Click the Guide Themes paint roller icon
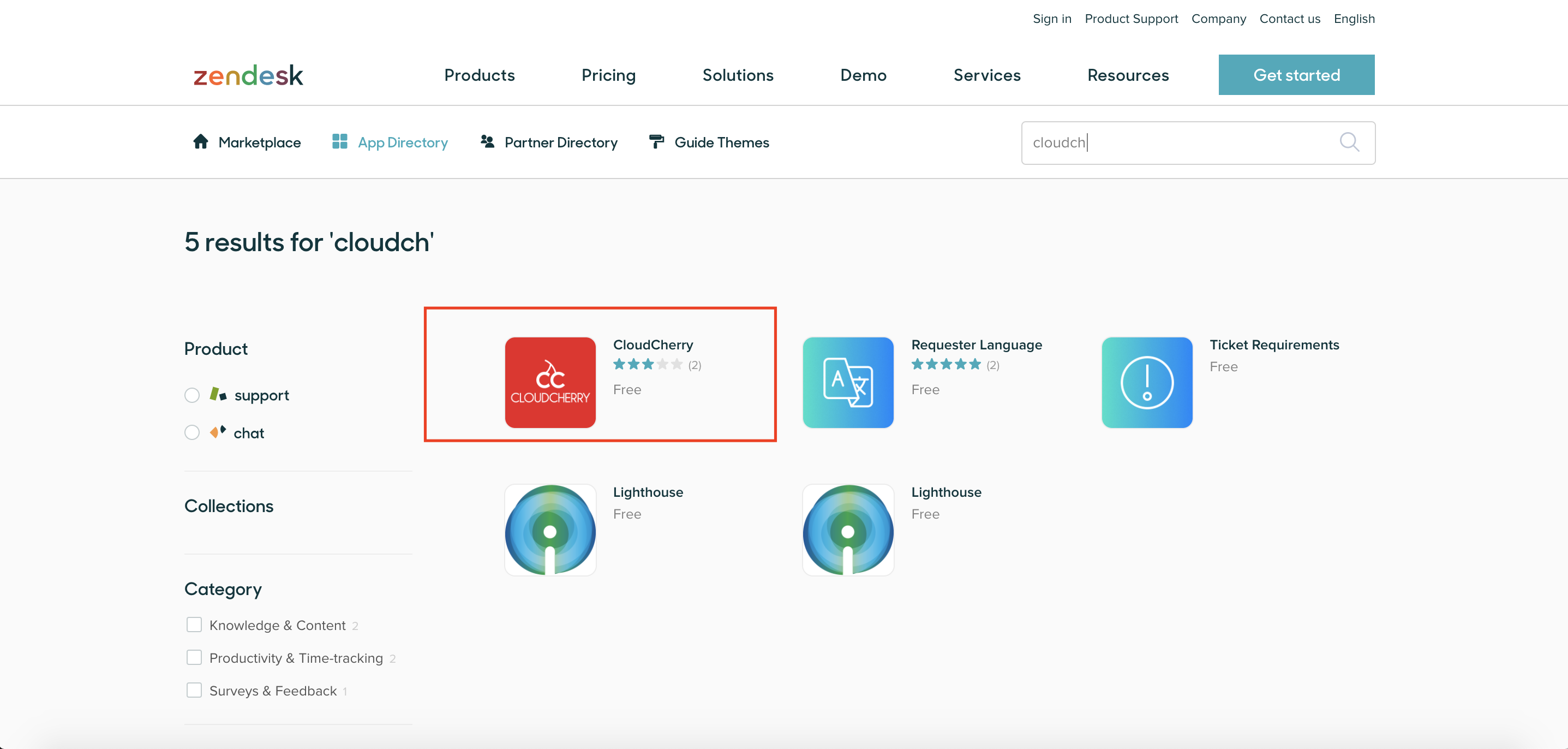 click(x=657, y=142)
